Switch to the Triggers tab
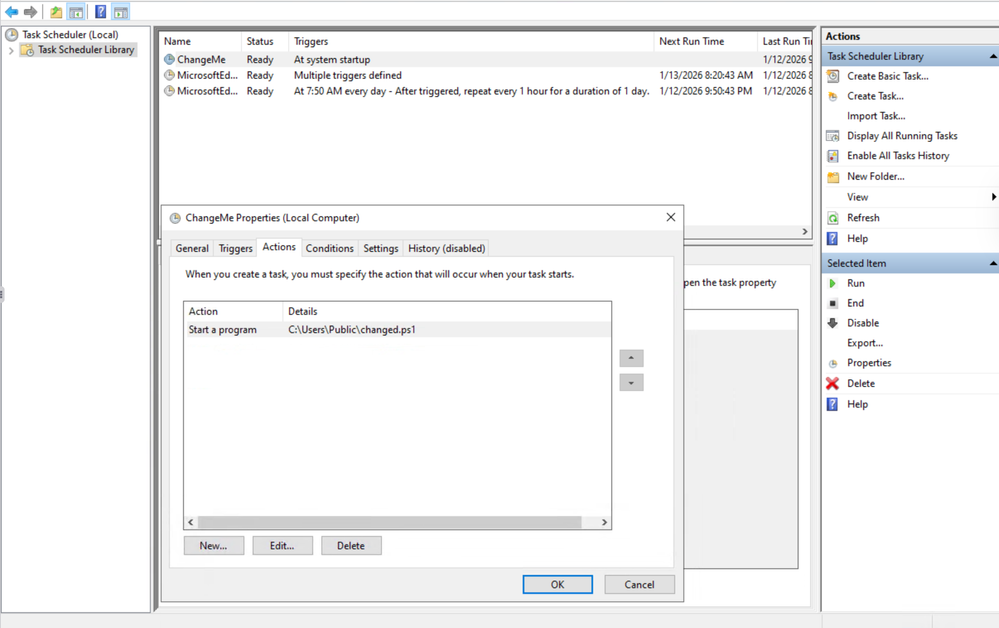The width and height of the screenshot is (999, 628). click(x=235, y=248)
